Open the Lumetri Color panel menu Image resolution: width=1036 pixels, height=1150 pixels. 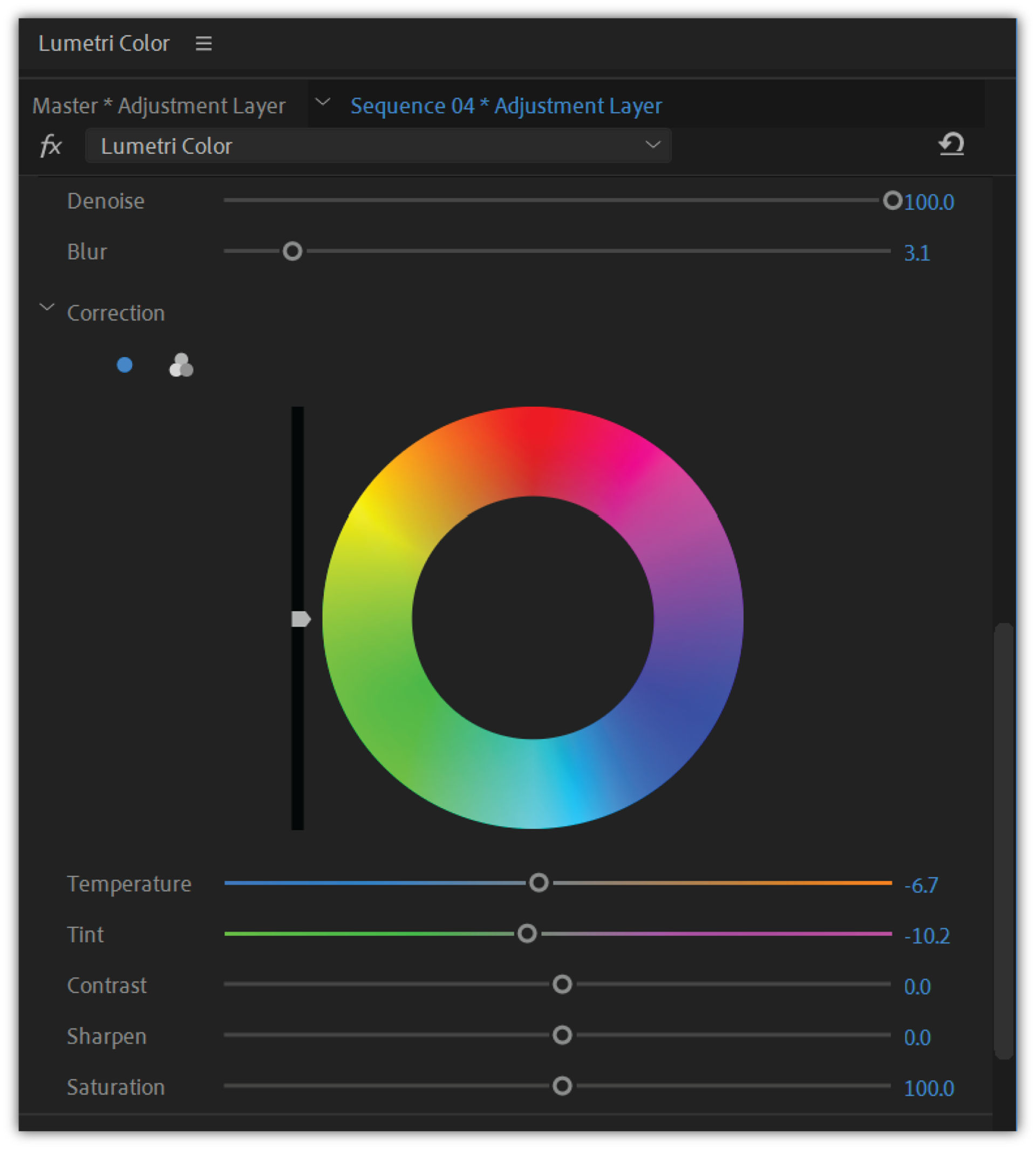(x=205, y=43)
